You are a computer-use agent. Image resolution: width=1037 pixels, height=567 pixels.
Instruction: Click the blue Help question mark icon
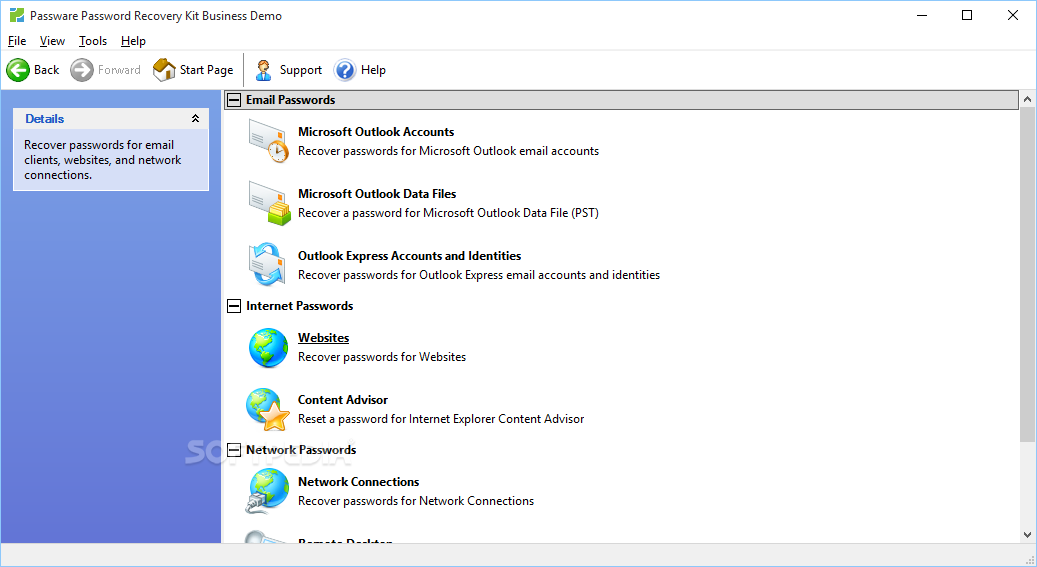tap(345, 69)
